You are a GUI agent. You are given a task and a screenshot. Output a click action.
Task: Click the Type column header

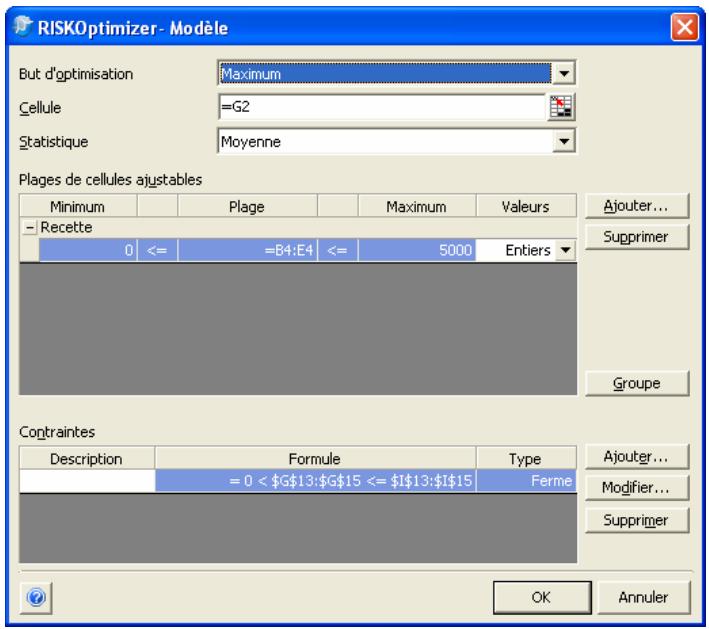tap(526, 459)
